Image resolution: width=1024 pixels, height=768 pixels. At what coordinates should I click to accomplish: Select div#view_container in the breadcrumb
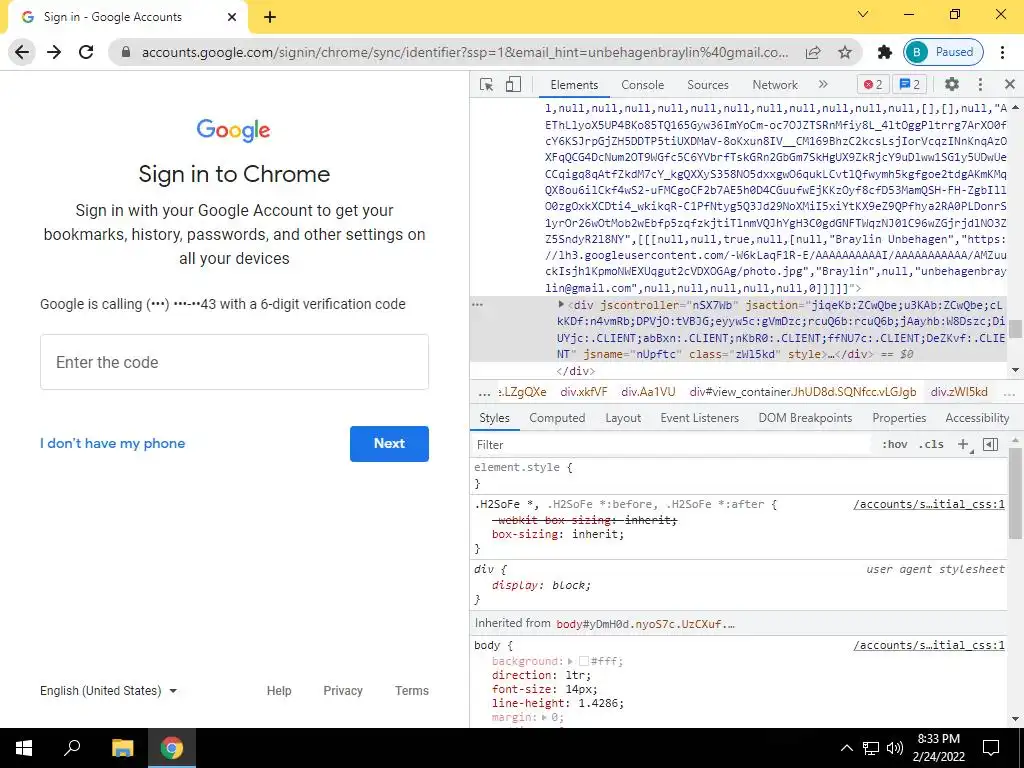point(803,392)
